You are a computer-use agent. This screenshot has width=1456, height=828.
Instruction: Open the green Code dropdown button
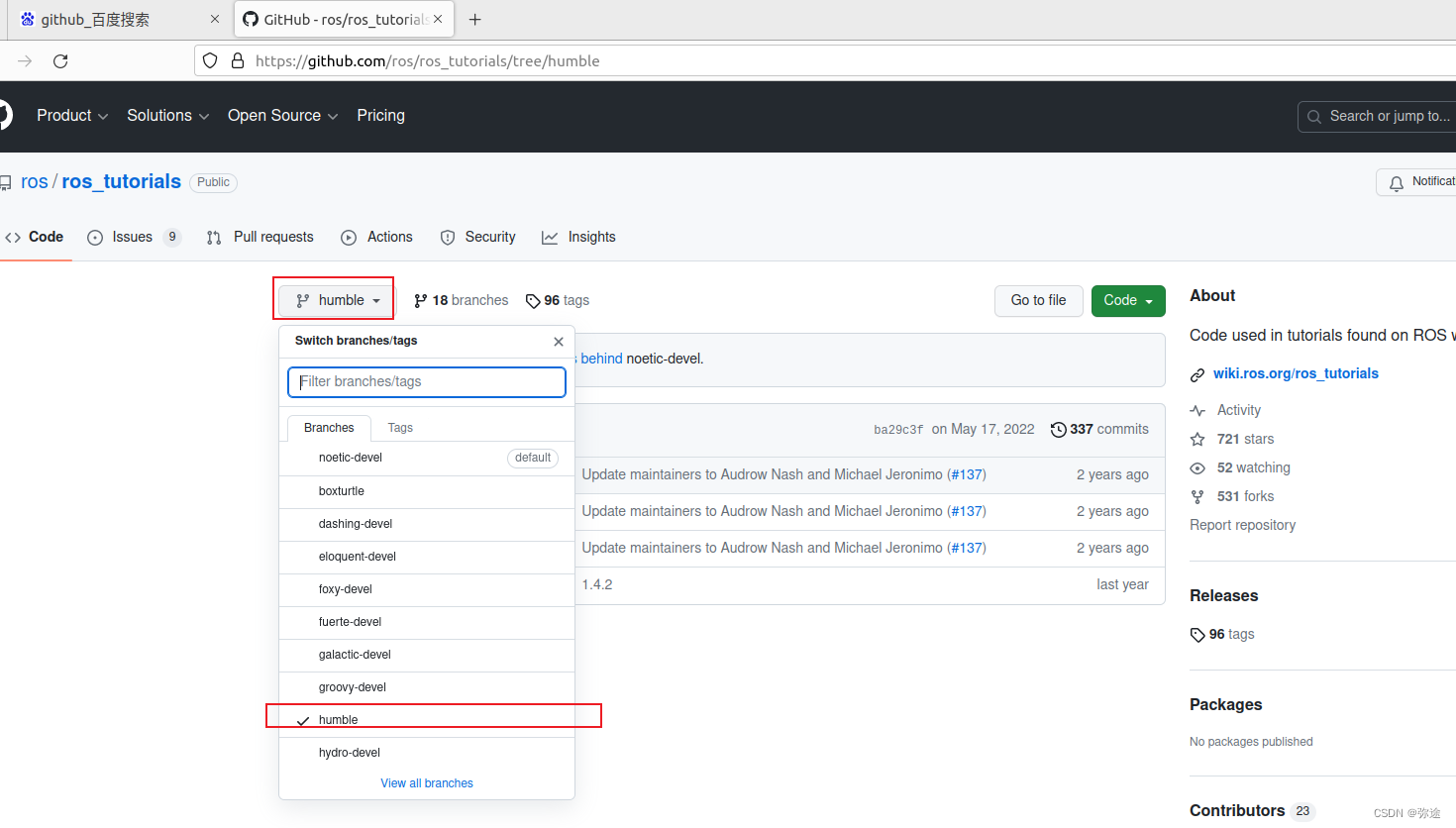click(x=1128, y=300)
